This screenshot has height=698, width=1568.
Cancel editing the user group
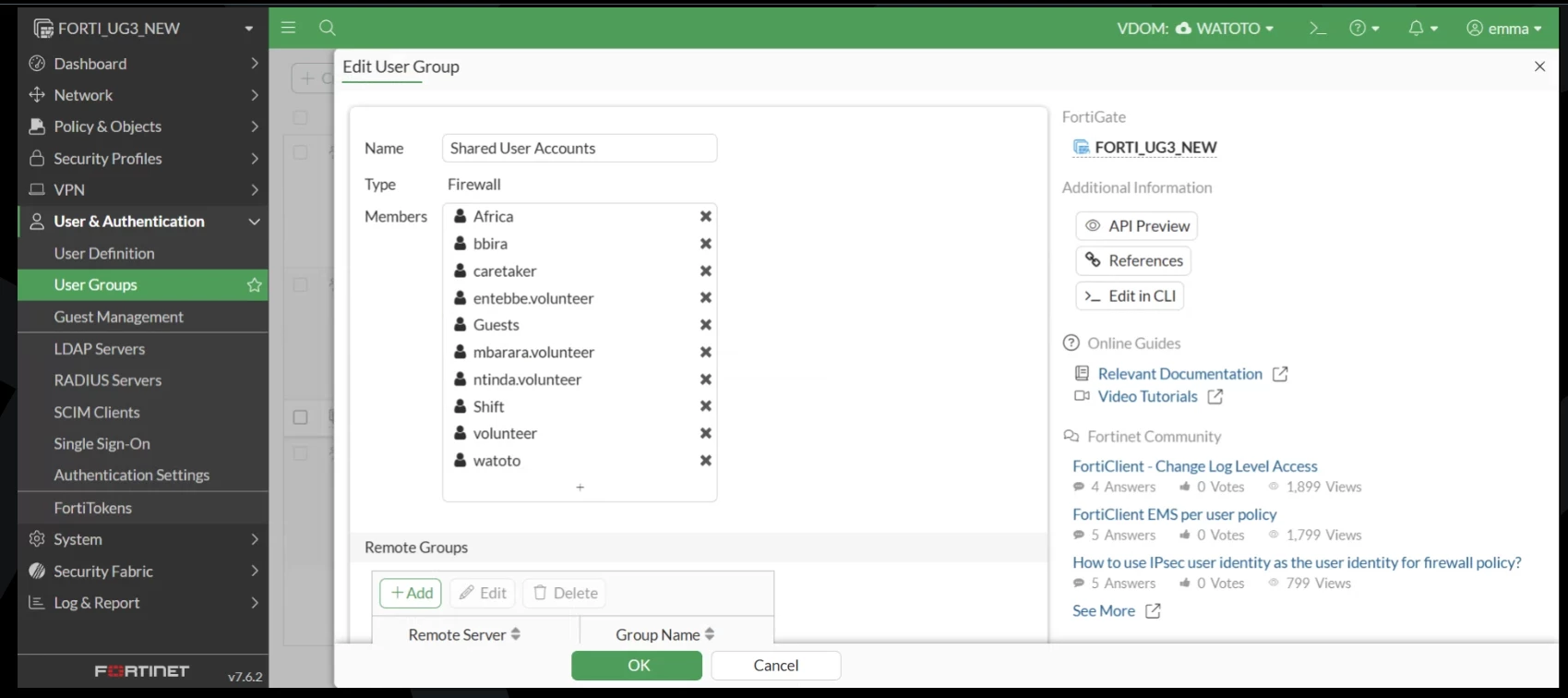(x=776, y=666)
